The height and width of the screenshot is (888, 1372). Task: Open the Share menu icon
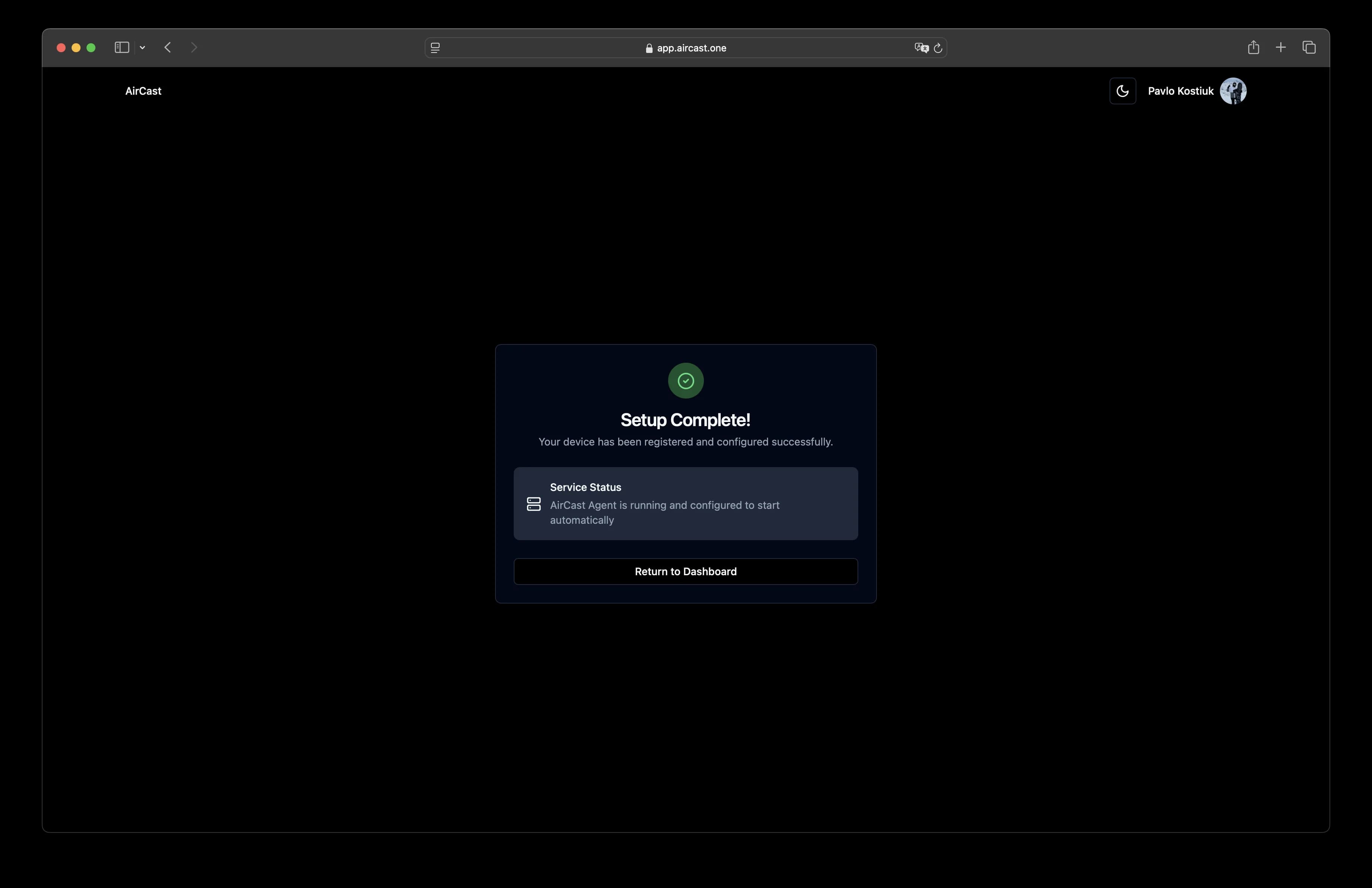1254,47
